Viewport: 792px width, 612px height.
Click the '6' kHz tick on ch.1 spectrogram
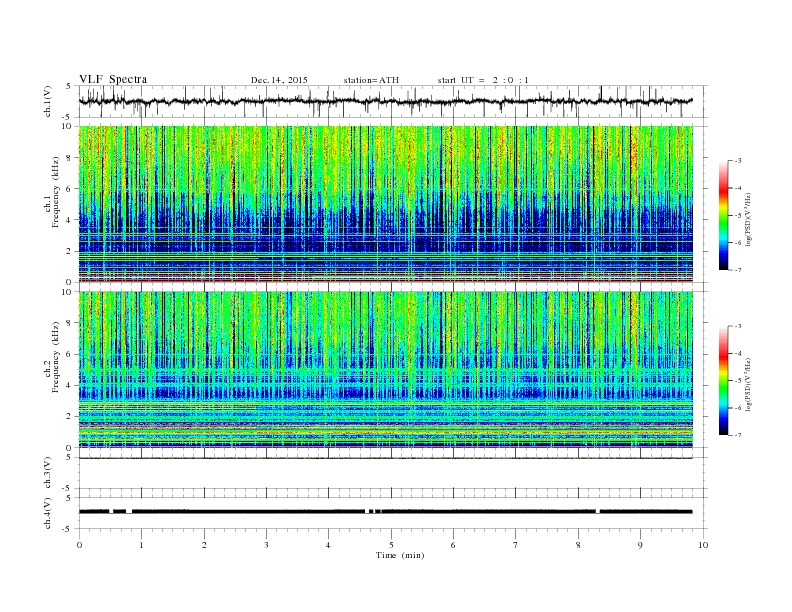69,189
